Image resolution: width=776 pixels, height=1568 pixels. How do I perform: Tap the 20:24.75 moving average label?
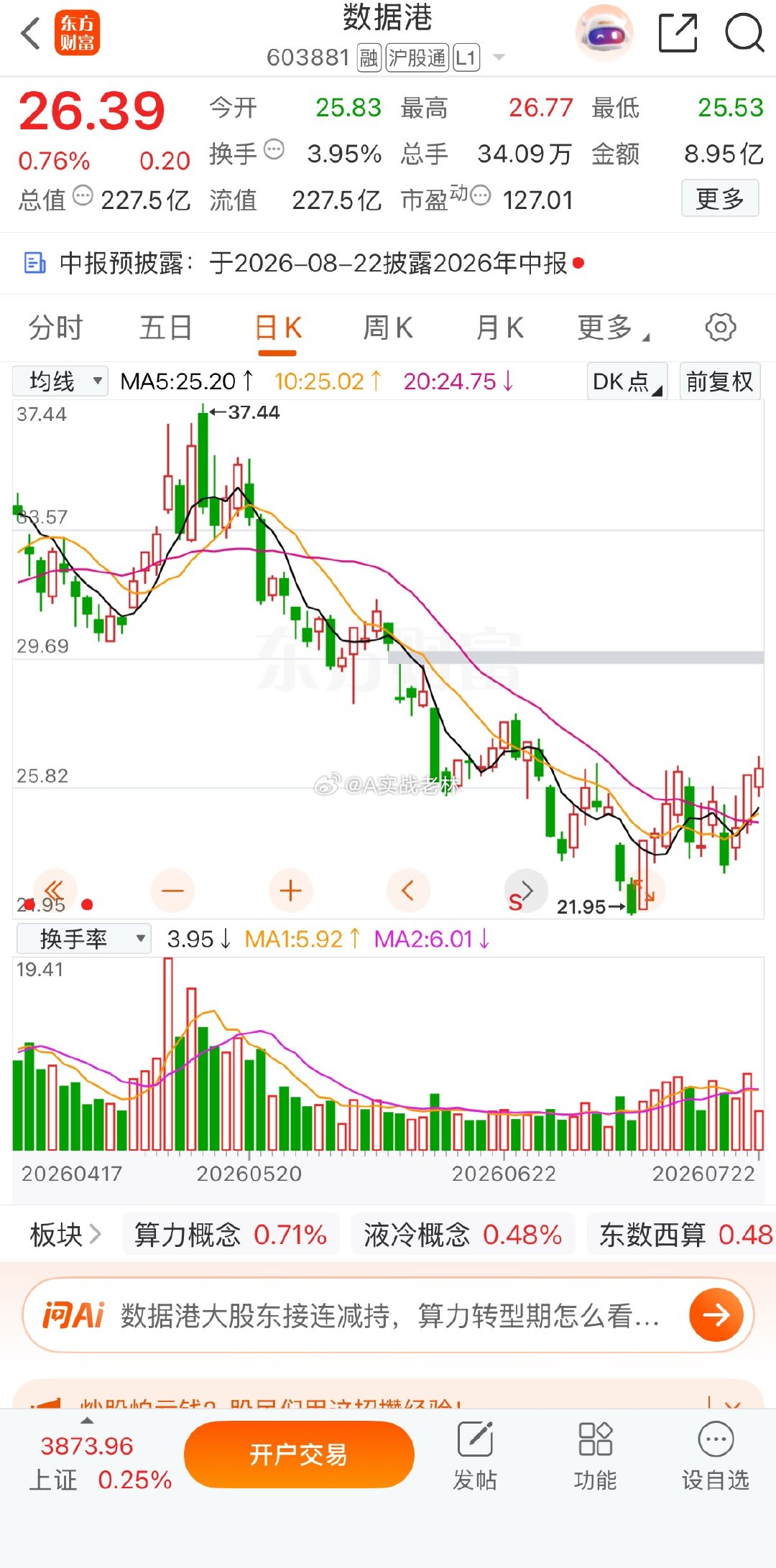pyautogui.click(x=458, y=381)
